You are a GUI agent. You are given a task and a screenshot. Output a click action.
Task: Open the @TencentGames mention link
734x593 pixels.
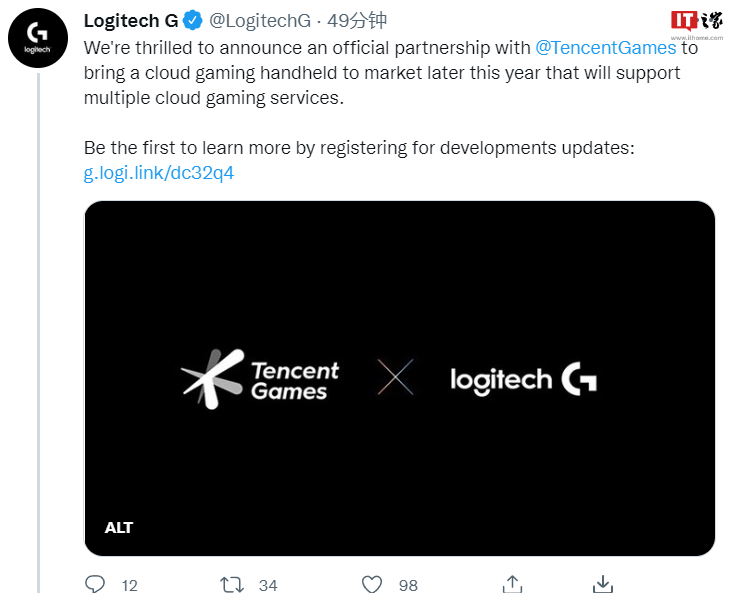(x=606, y=48)
